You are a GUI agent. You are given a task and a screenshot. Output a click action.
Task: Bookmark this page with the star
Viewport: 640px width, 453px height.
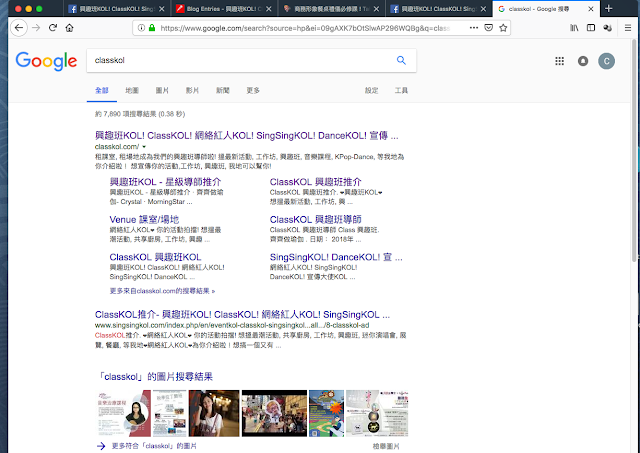(503, 28)
